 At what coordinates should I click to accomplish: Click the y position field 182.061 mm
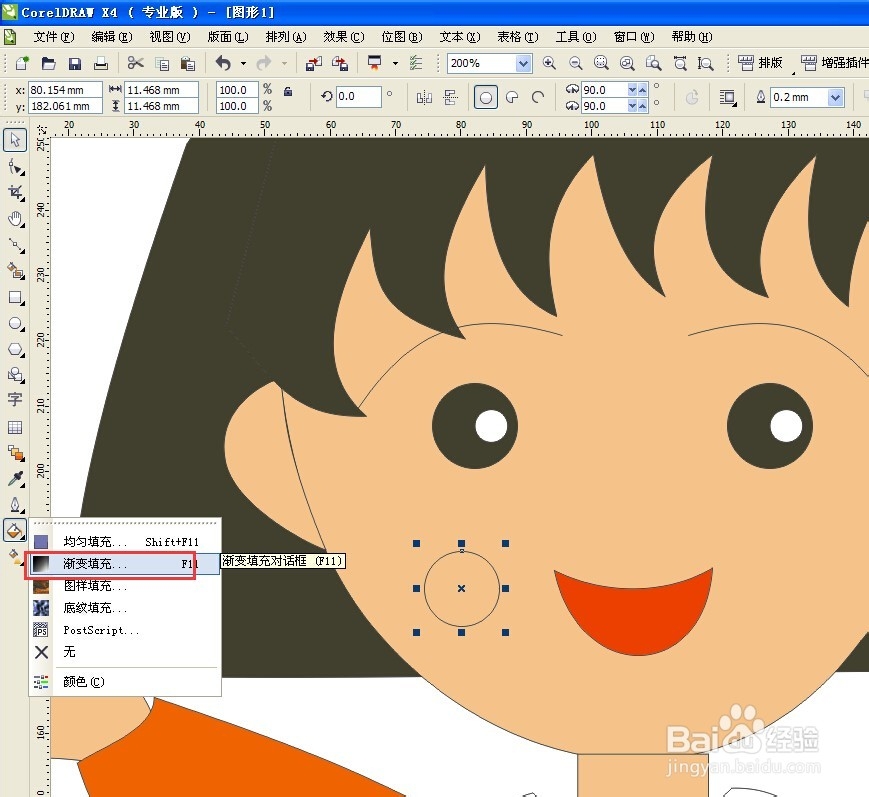pyautogui.click(x=65, y=106)
